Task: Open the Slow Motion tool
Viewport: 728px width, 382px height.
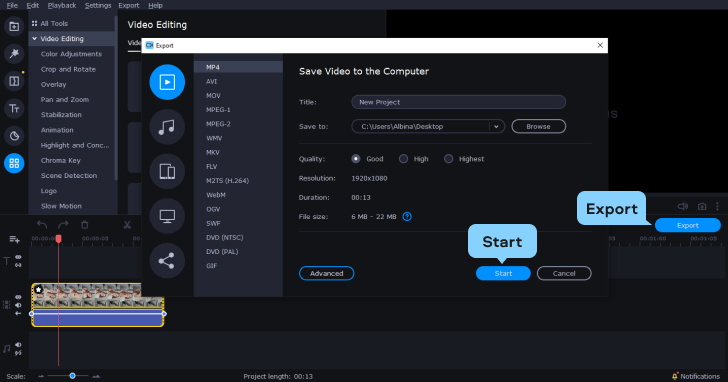Action: point(61,206)
